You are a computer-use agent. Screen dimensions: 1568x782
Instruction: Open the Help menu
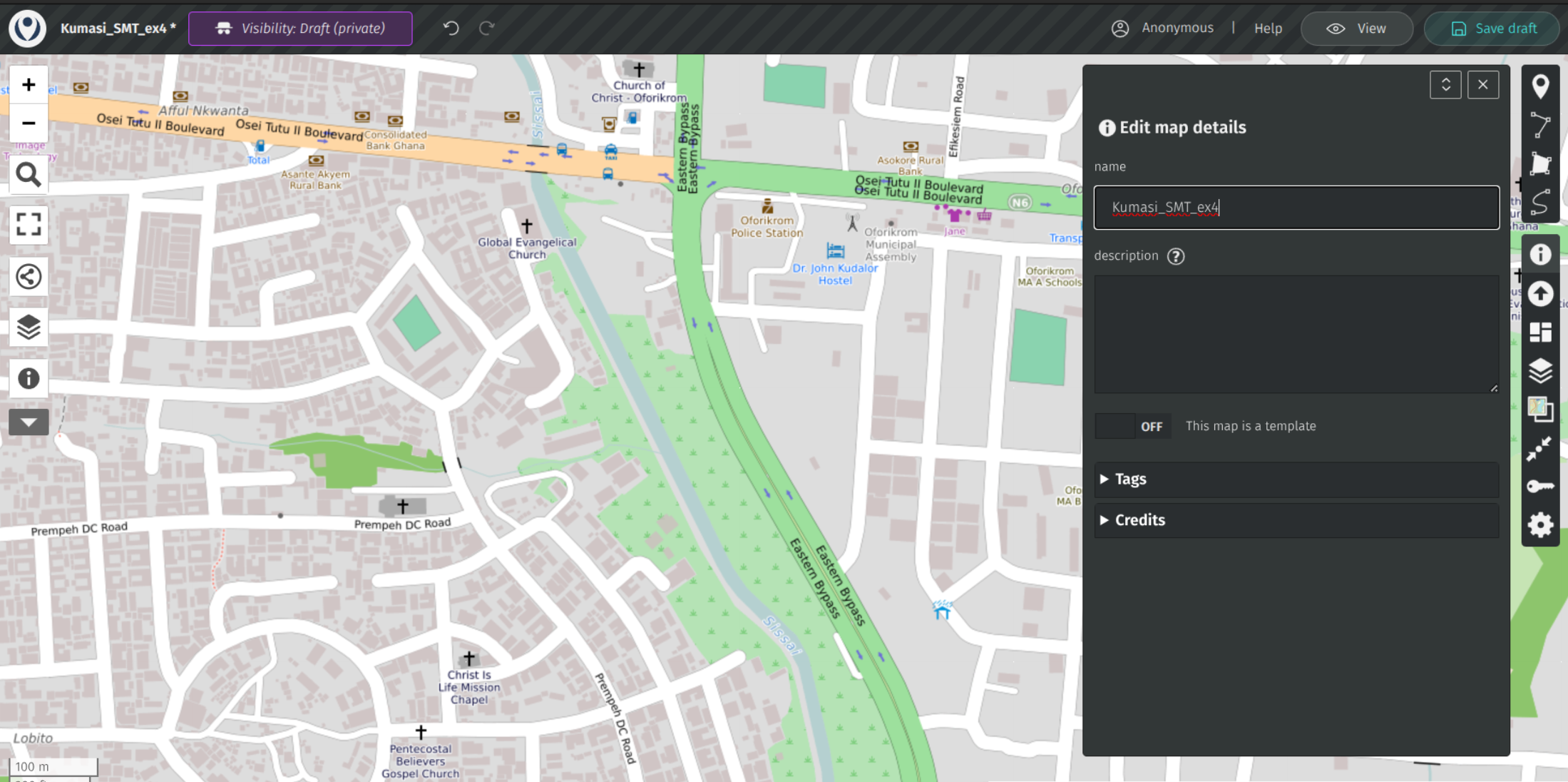tap(1268, 29)
